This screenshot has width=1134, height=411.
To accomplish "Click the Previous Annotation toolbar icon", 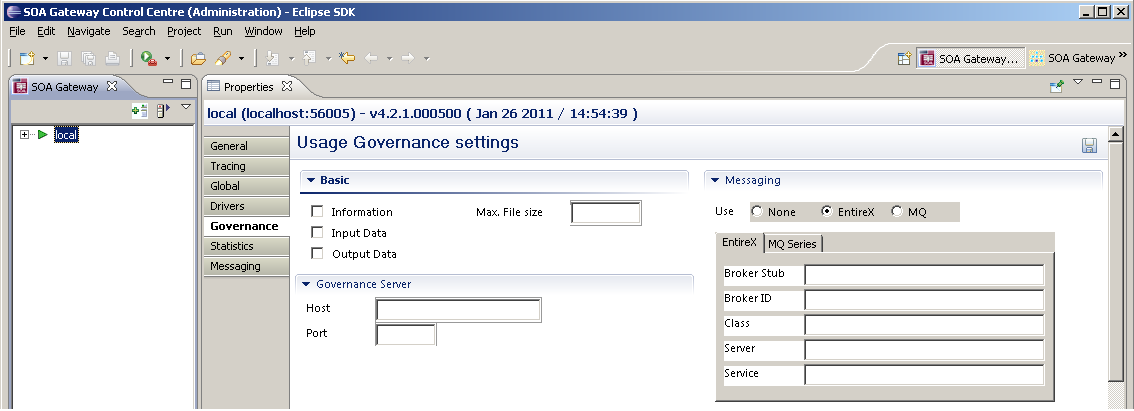I will pyautogui.click(x=310, y=58).
